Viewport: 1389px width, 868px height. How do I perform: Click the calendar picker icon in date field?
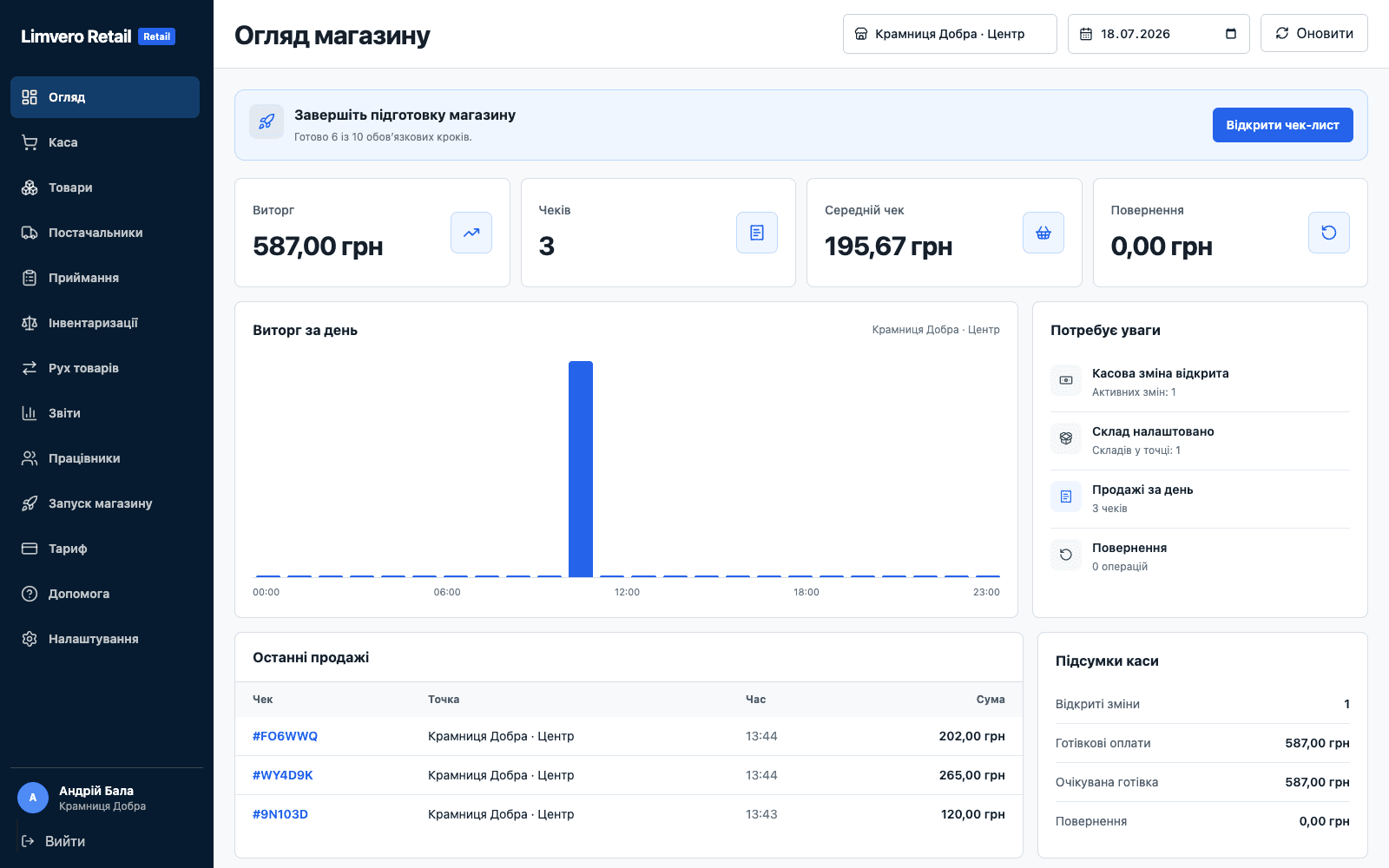click(x=1230, y=34)
